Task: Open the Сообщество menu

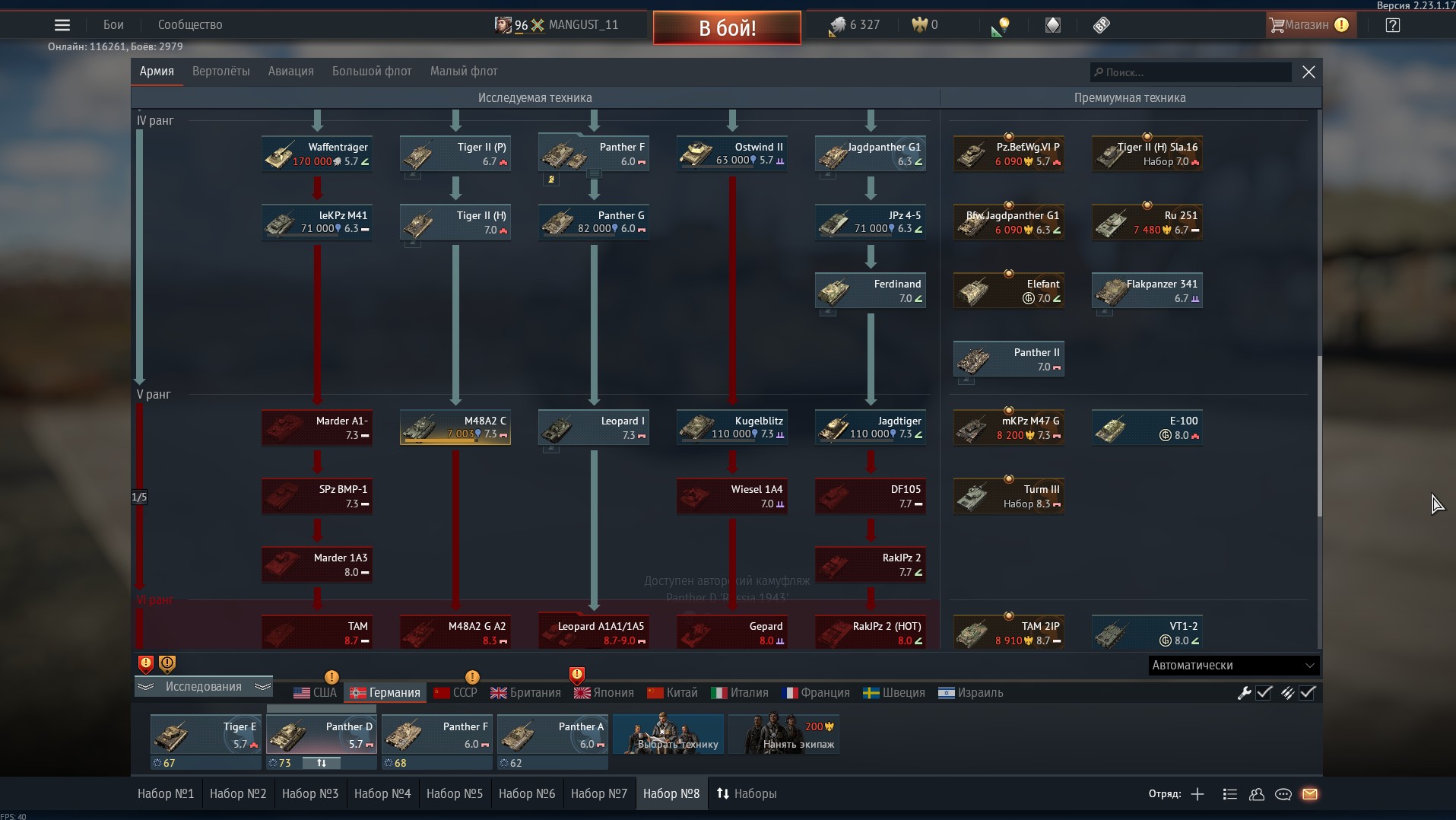Action: (190, 25)
